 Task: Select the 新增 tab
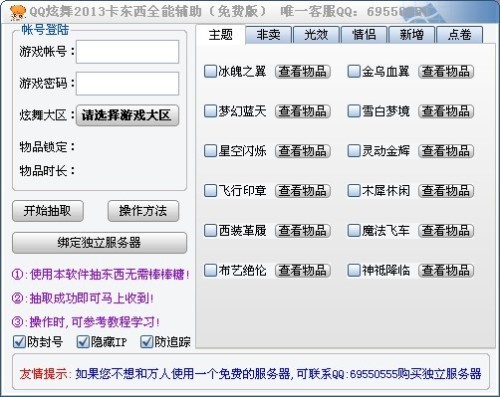click(x=412, y=35)
